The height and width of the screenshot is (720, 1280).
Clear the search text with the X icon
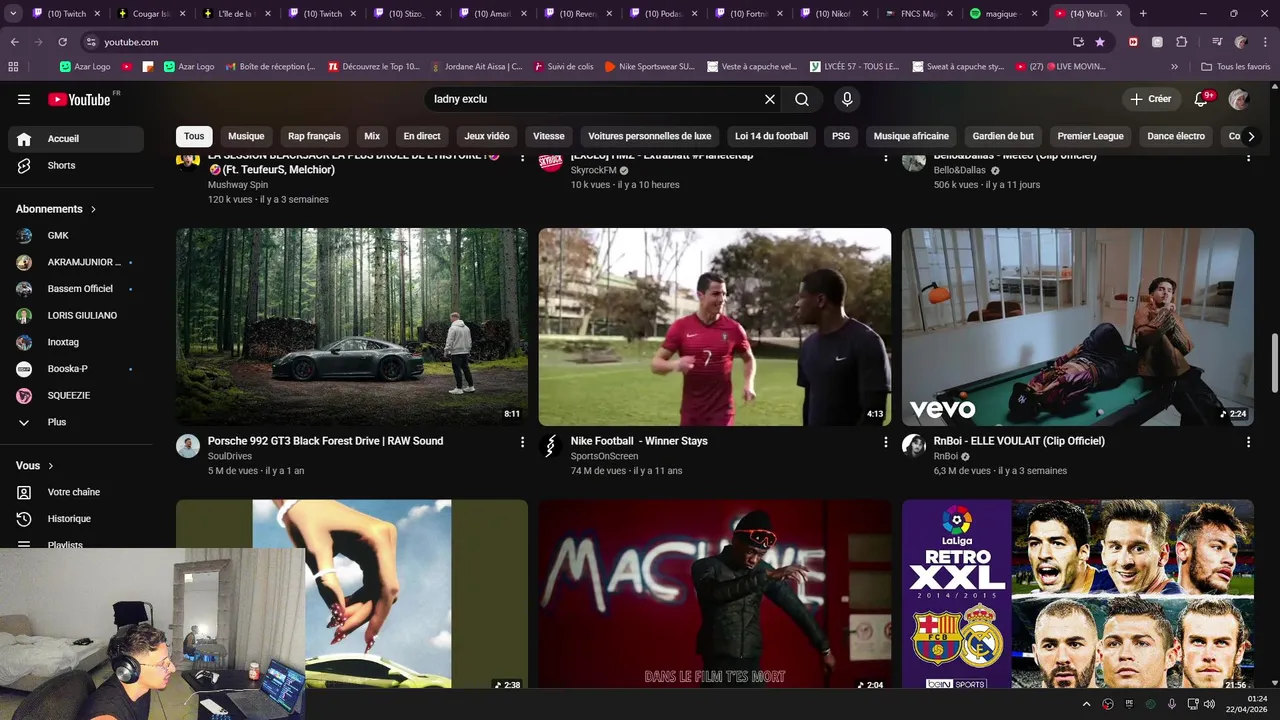[x=770, y=99]
